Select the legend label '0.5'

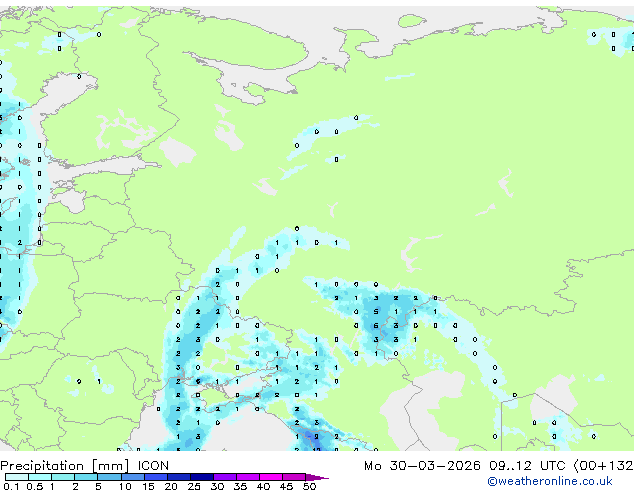coord(34,486)
